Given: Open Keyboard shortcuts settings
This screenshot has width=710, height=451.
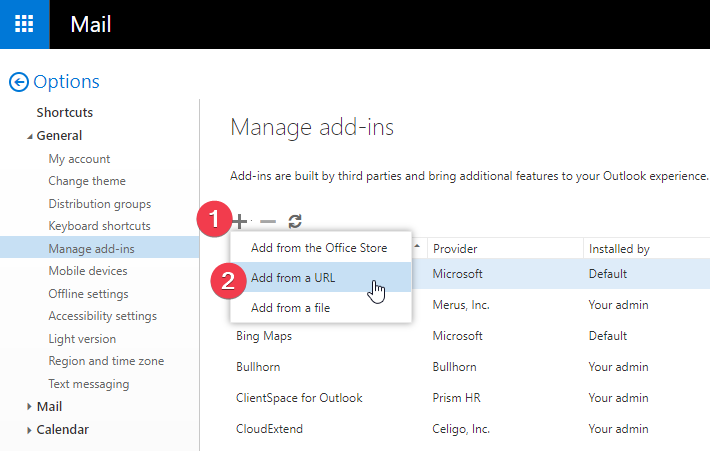Looking at the screenshot, I should (x=99, y=226).
